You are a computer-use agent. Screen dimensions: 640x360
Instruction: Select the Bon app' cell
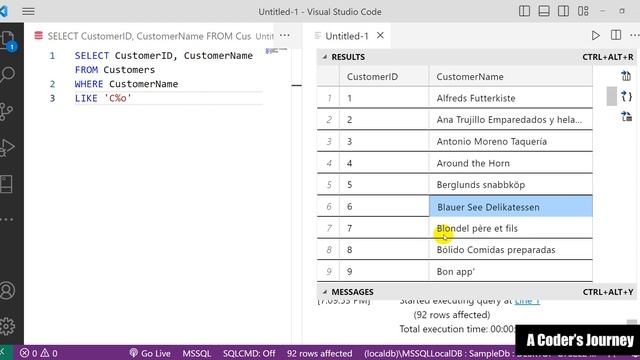(x=511, y=271)
